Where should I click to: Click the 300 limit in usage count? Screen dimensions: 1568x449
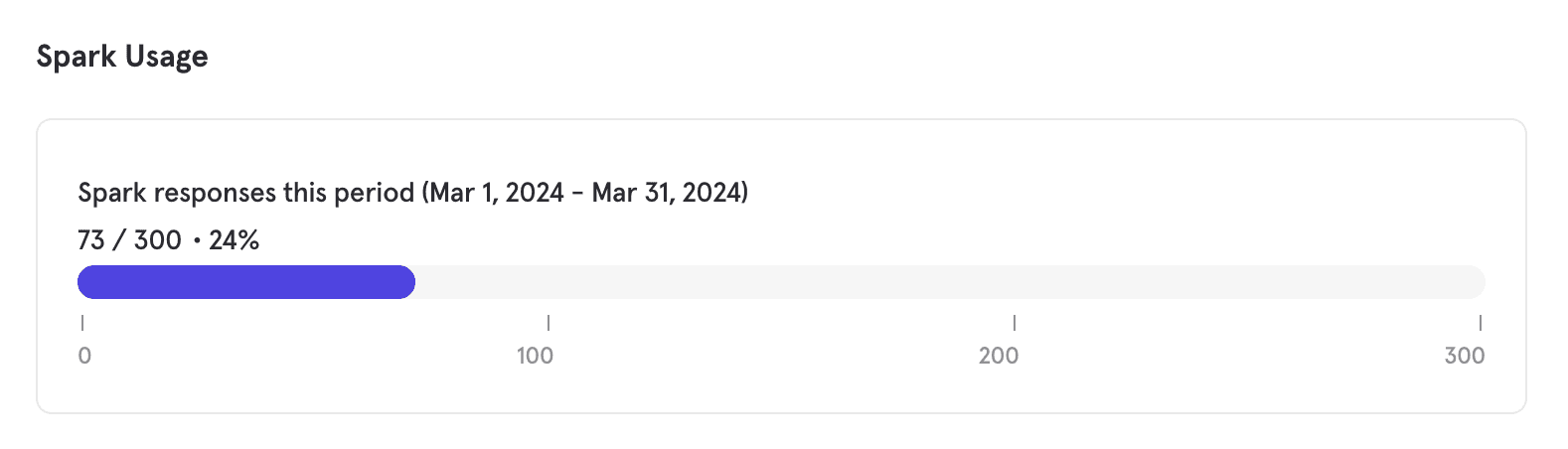point(157,240)
